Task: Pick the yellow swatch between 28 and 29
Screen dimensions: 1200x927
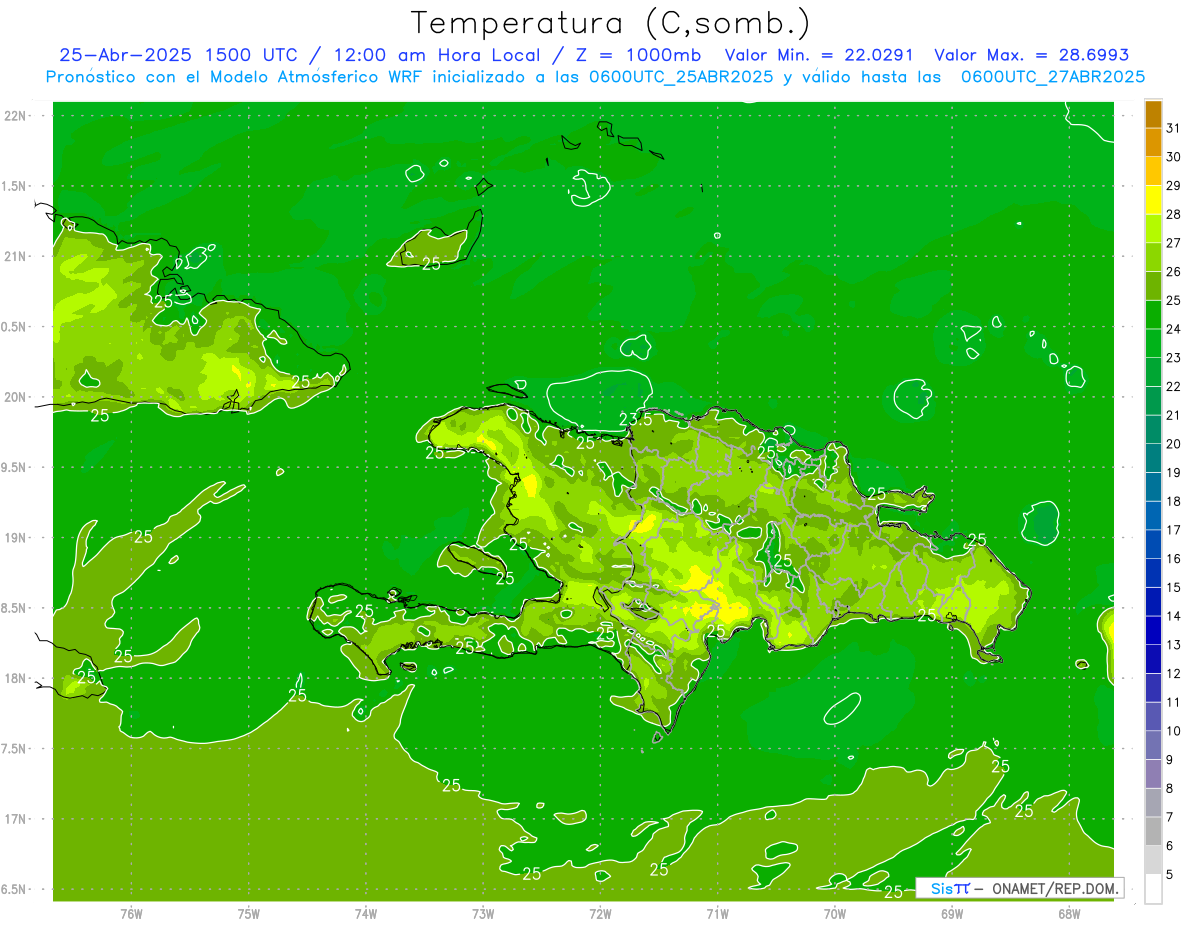Action: [1154, 200]
